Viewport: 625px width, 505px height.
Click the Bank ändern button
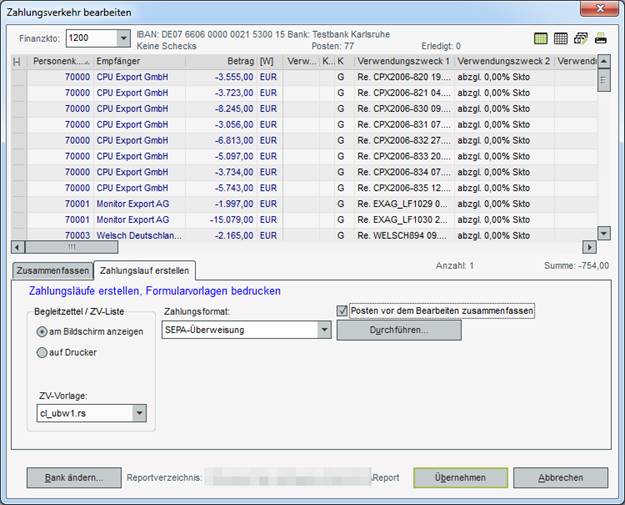[x=74, y=477]
